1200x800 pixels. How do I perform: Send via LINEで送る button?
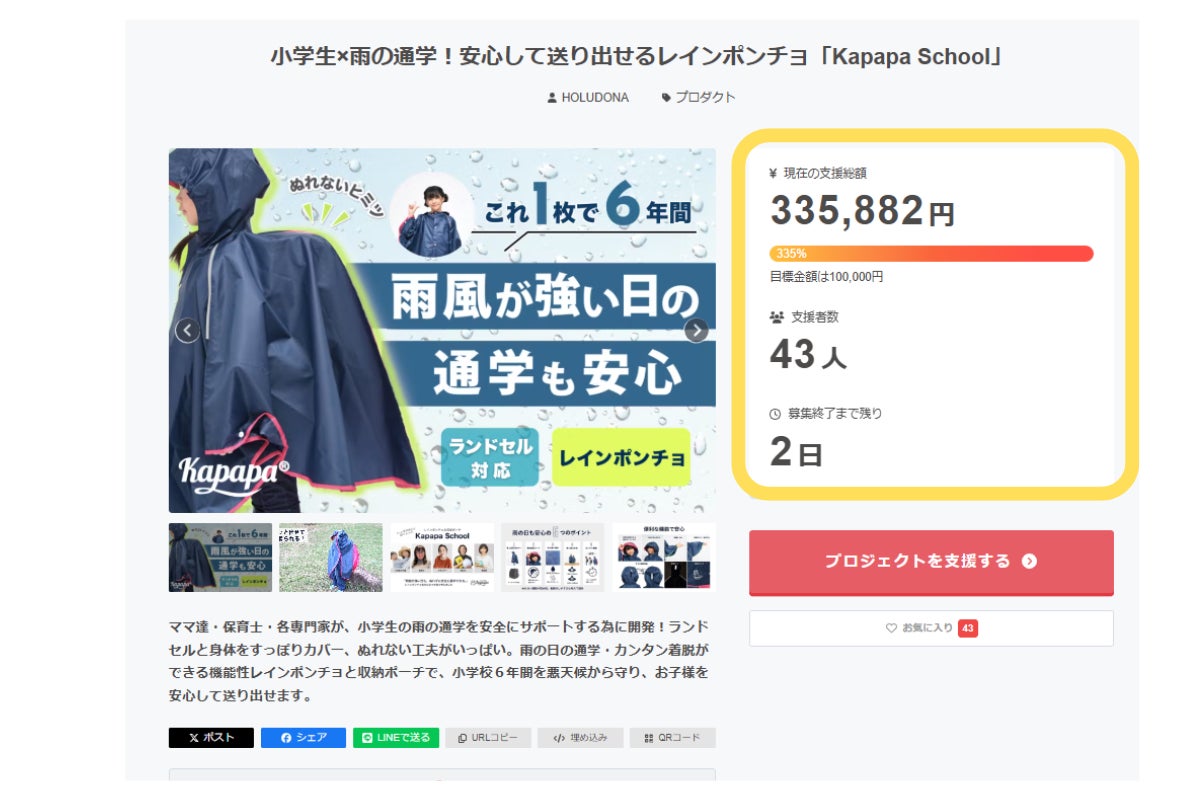pyautogui.click(x=396, y=738)
